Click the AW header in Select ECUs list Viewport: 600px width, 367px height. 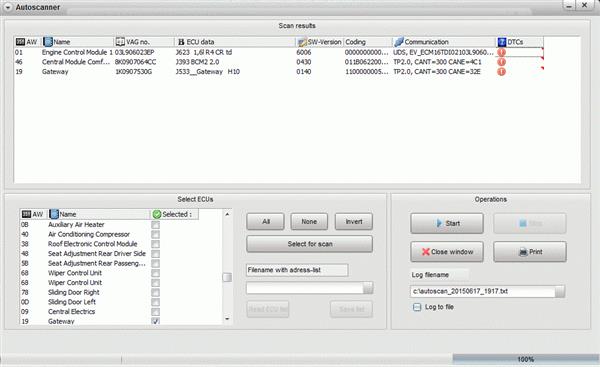(33, 214)
